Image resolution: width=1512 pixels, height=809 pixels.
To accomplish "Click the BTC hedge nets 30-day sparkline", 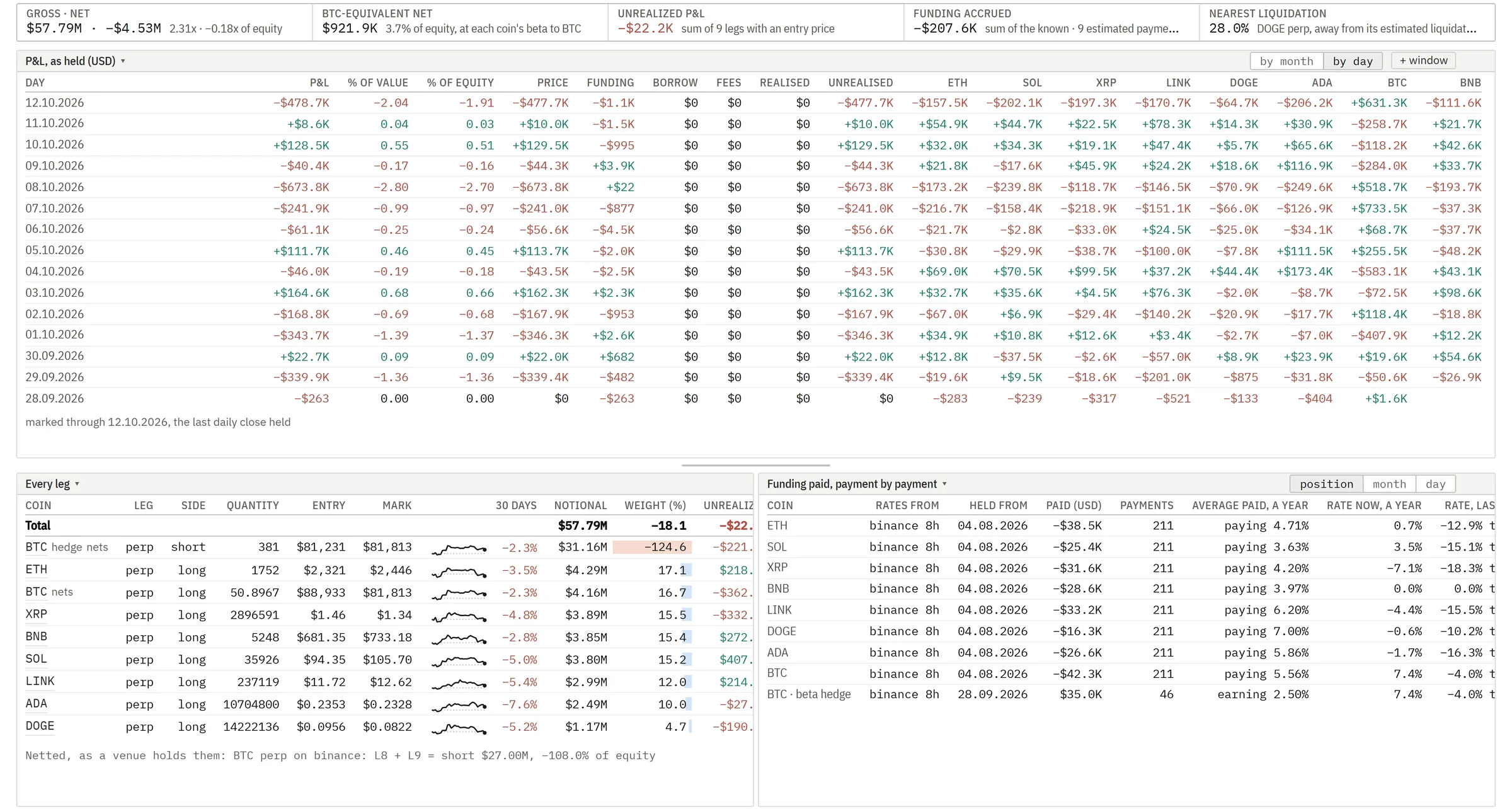I will coord(459,548).
